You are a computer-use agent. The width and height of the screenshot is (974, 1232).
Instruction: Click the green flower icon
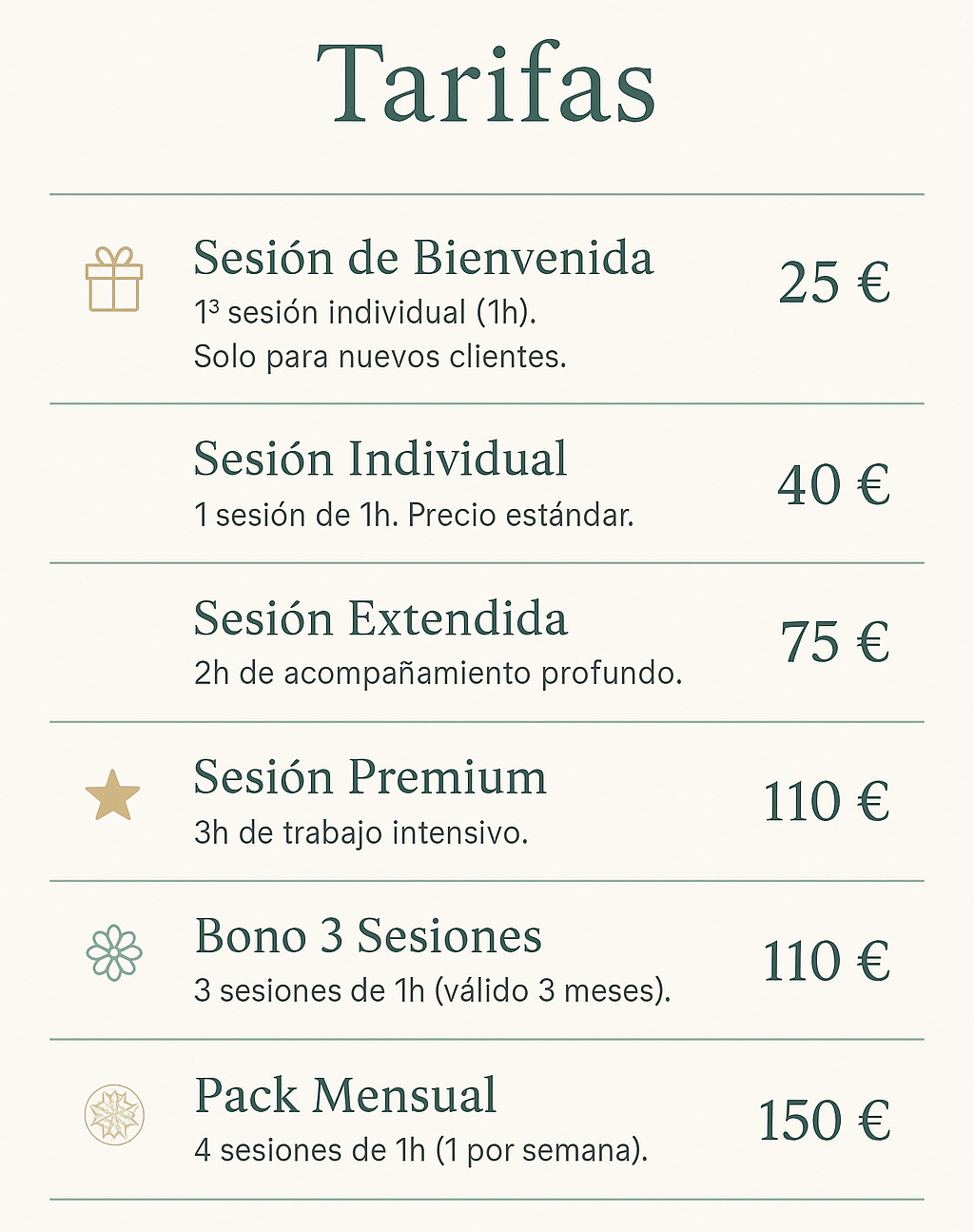click(114, 952)
